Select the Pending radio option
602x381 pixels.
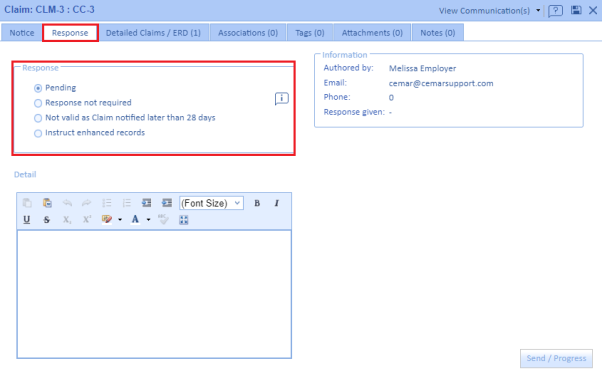pos(38,88)
